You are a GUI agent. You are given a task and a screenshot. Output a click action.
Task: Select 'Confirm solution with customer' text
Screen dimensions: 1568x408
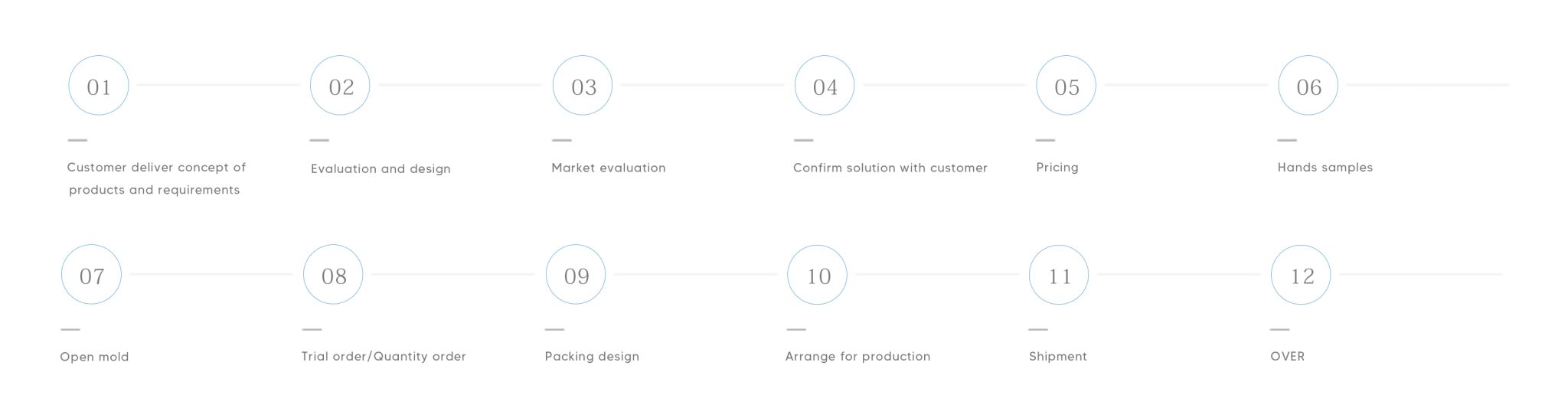(890, 168)
